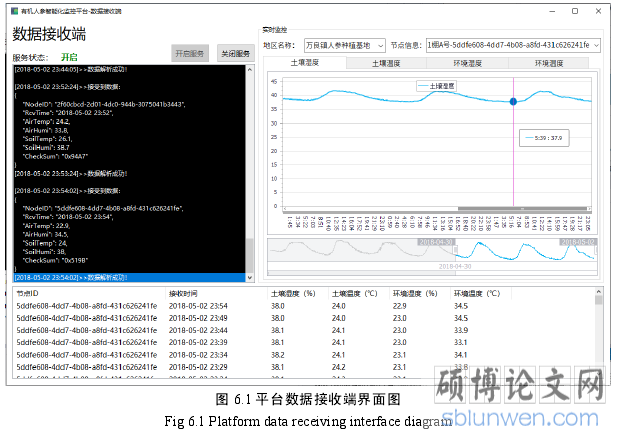Click the 节点ID column header
This screenshot has width=623, height=437.
tap(28, 294)
